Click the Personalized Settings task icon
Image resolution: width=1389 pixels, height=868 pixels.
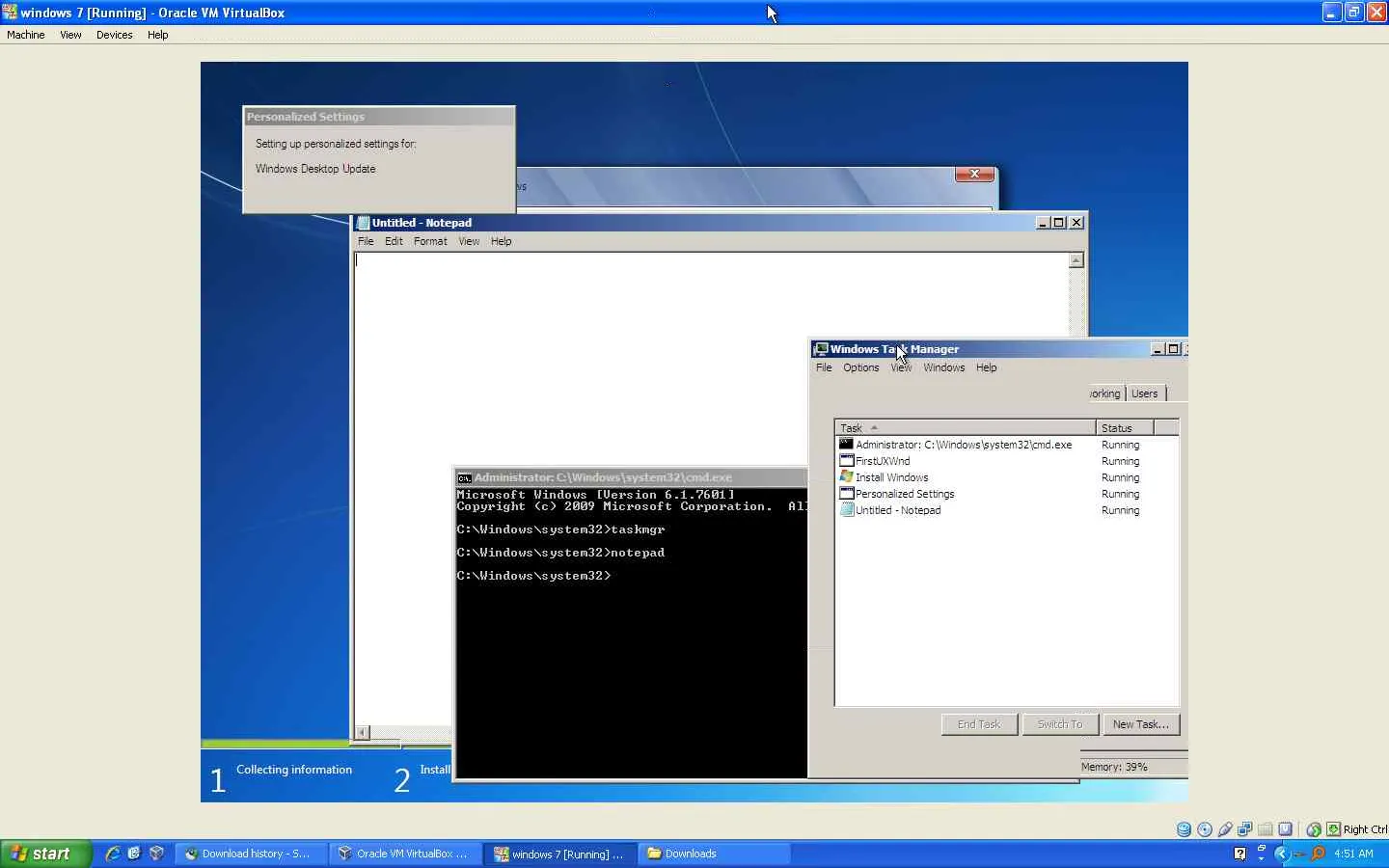click(846, 494)
